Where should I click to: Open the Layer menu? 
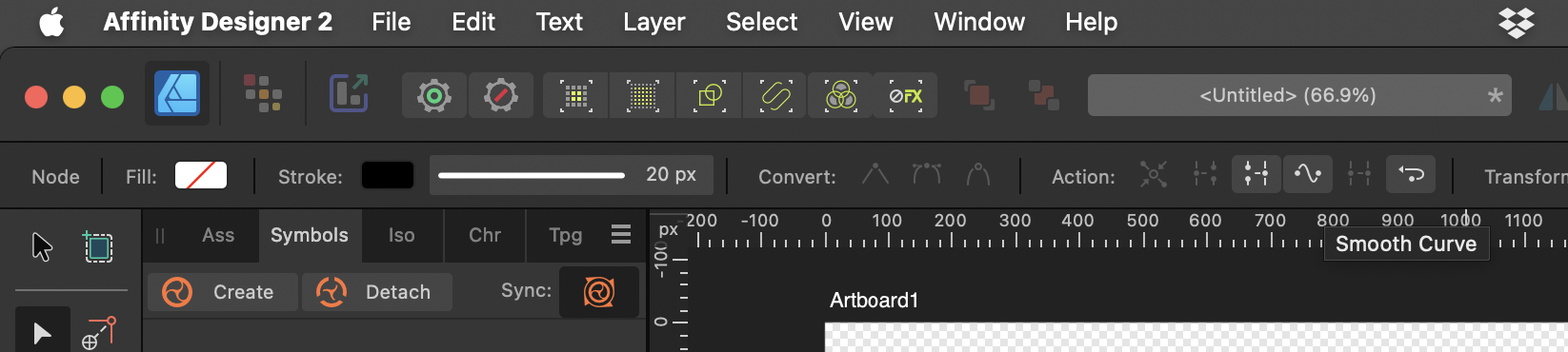pos(653,22)
